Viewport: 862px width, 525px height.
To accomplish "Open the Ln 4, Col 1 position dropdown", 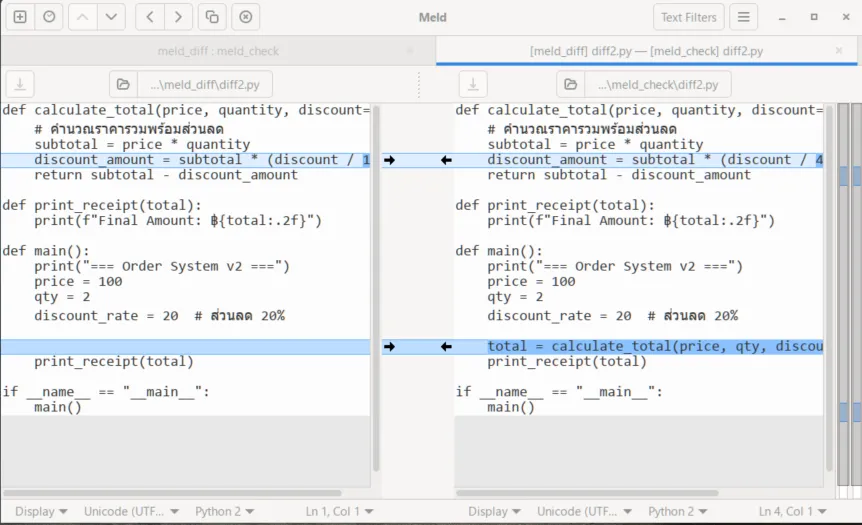I will 792,511.
